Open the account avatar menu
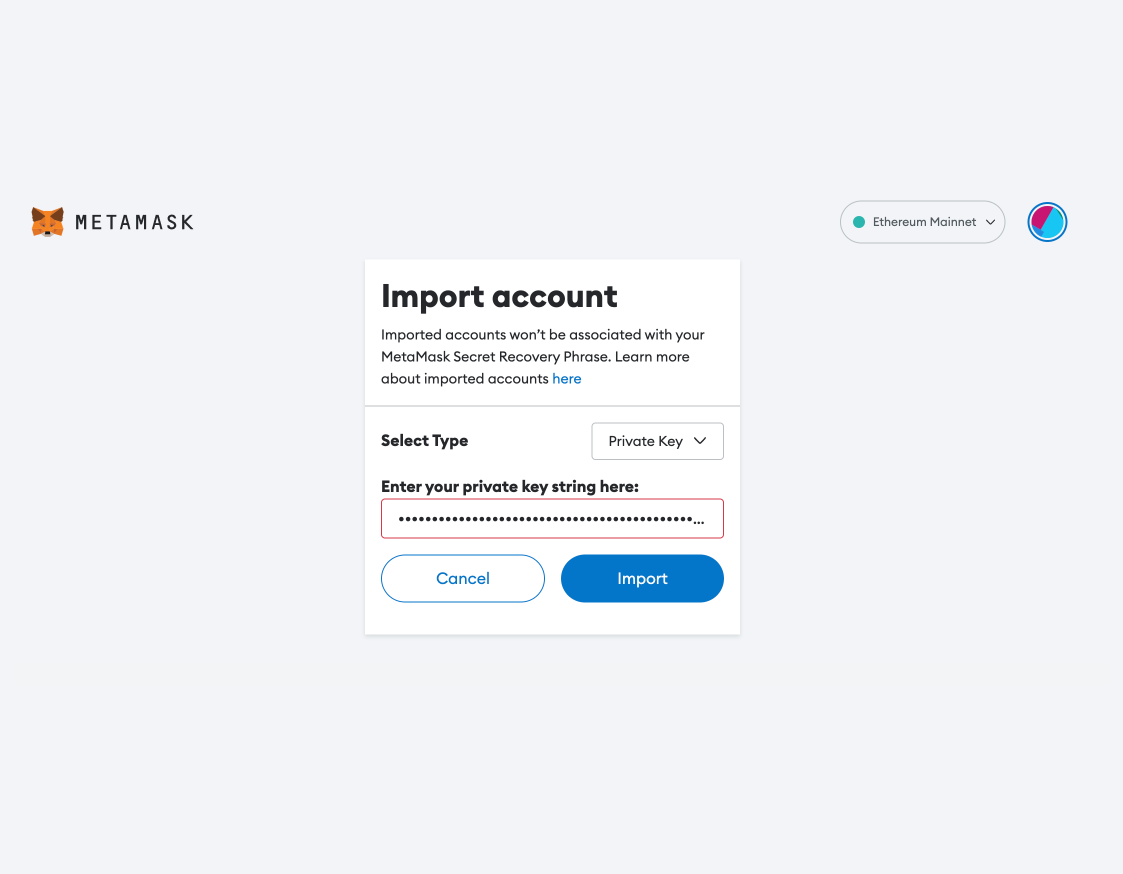Viewport: 1123px width, 874px height. [x=1047, y=222]
